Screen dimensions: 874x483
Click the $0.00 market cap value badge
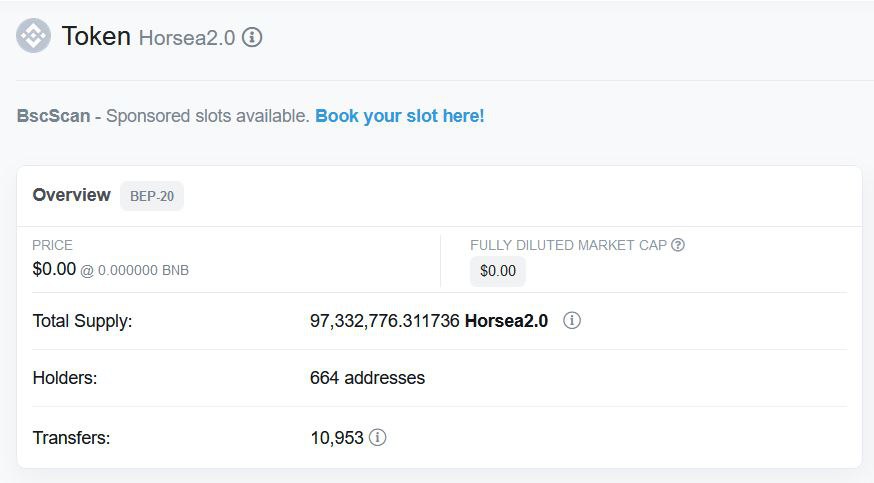click(498, 271)
